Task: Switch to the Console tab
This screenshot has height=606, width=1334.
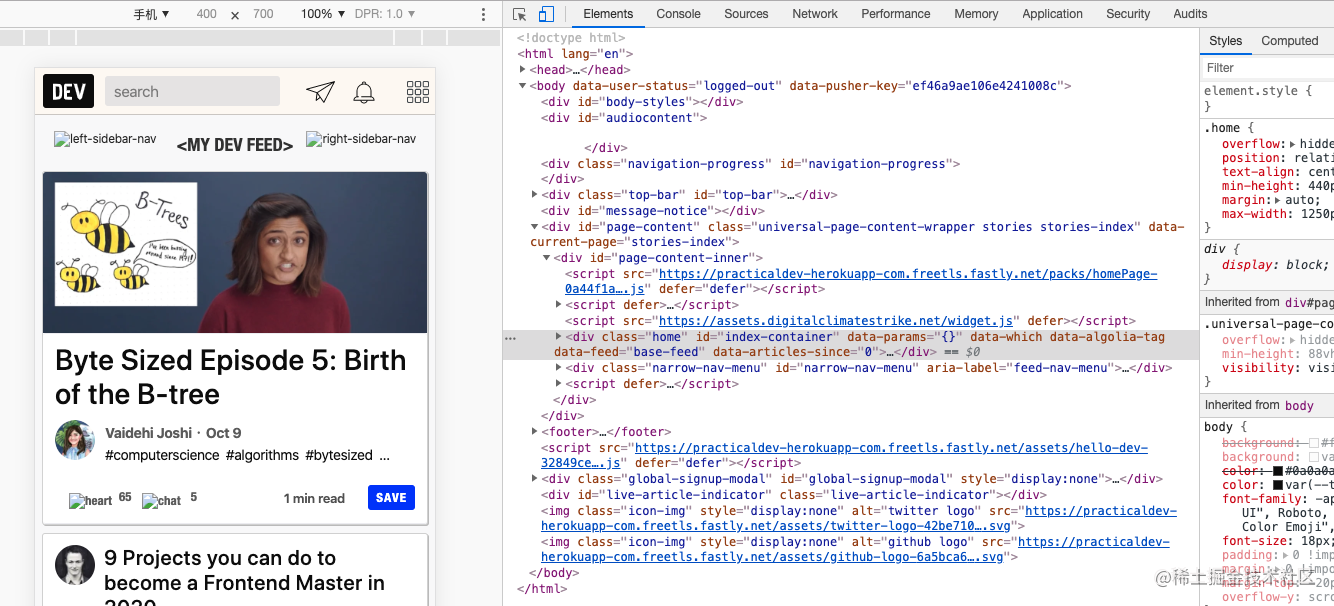Action: click(679, 14)
